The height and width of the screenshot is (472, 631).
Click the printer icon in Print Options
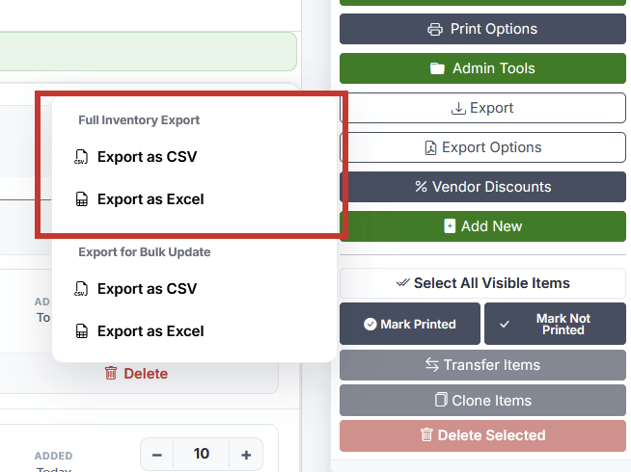[435, 29]
